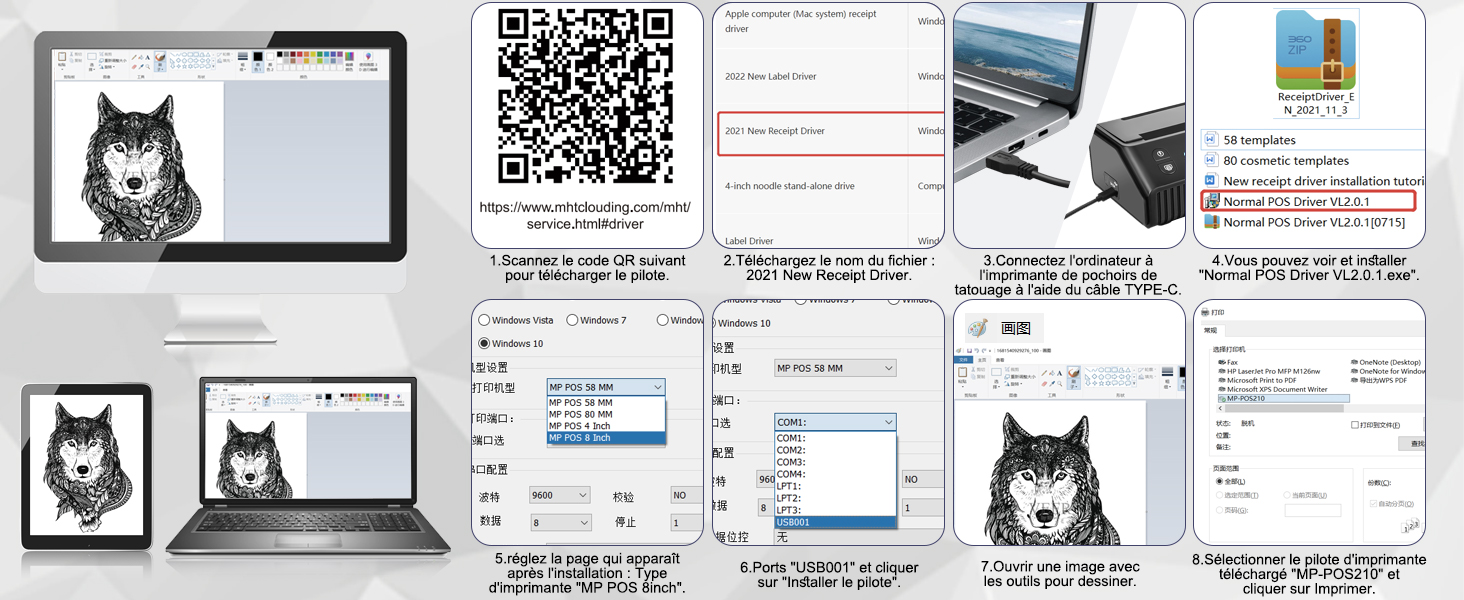
Task: Click 4-inch noodle stand-alone drive row
Action: pos(829,186)
